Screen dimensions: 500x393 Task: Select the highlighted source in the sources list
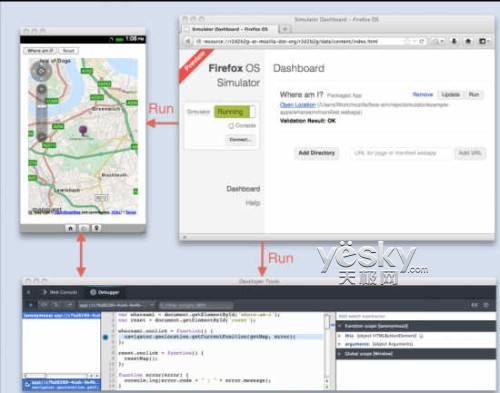[62, 315]
